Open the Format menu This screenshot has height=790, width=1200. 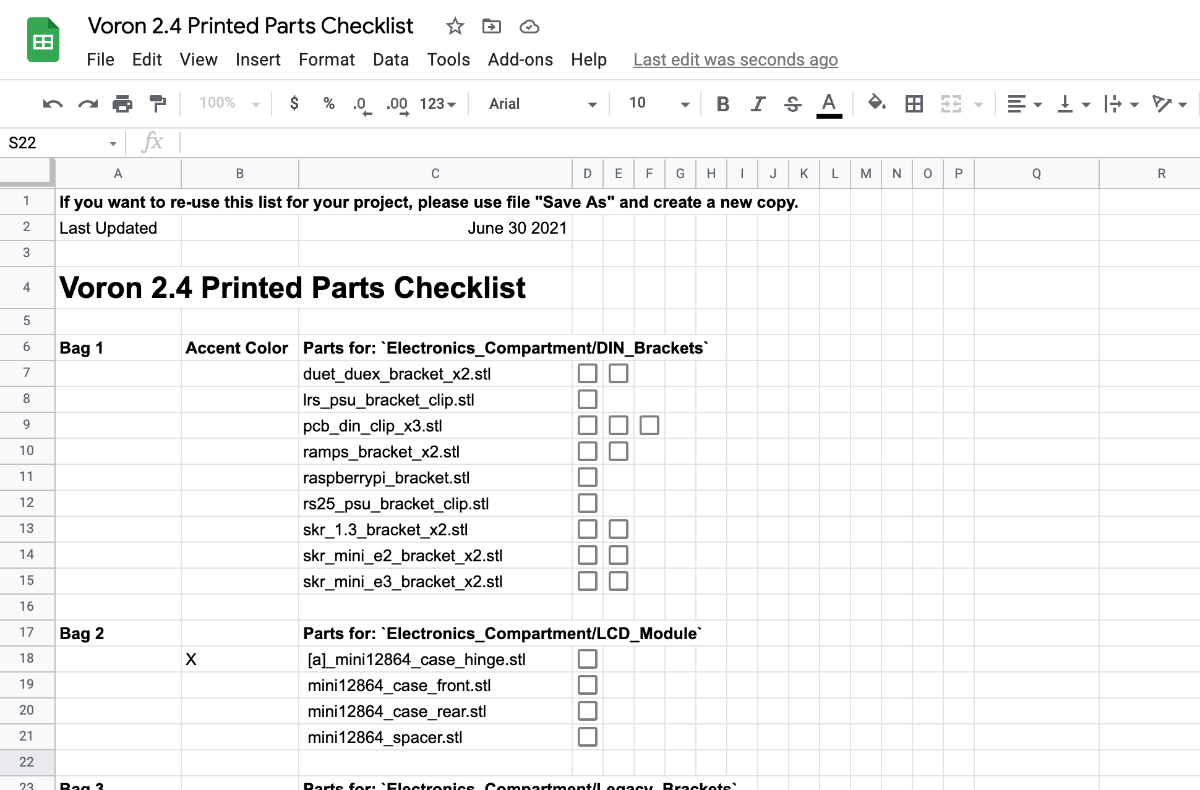click(327, 60)
